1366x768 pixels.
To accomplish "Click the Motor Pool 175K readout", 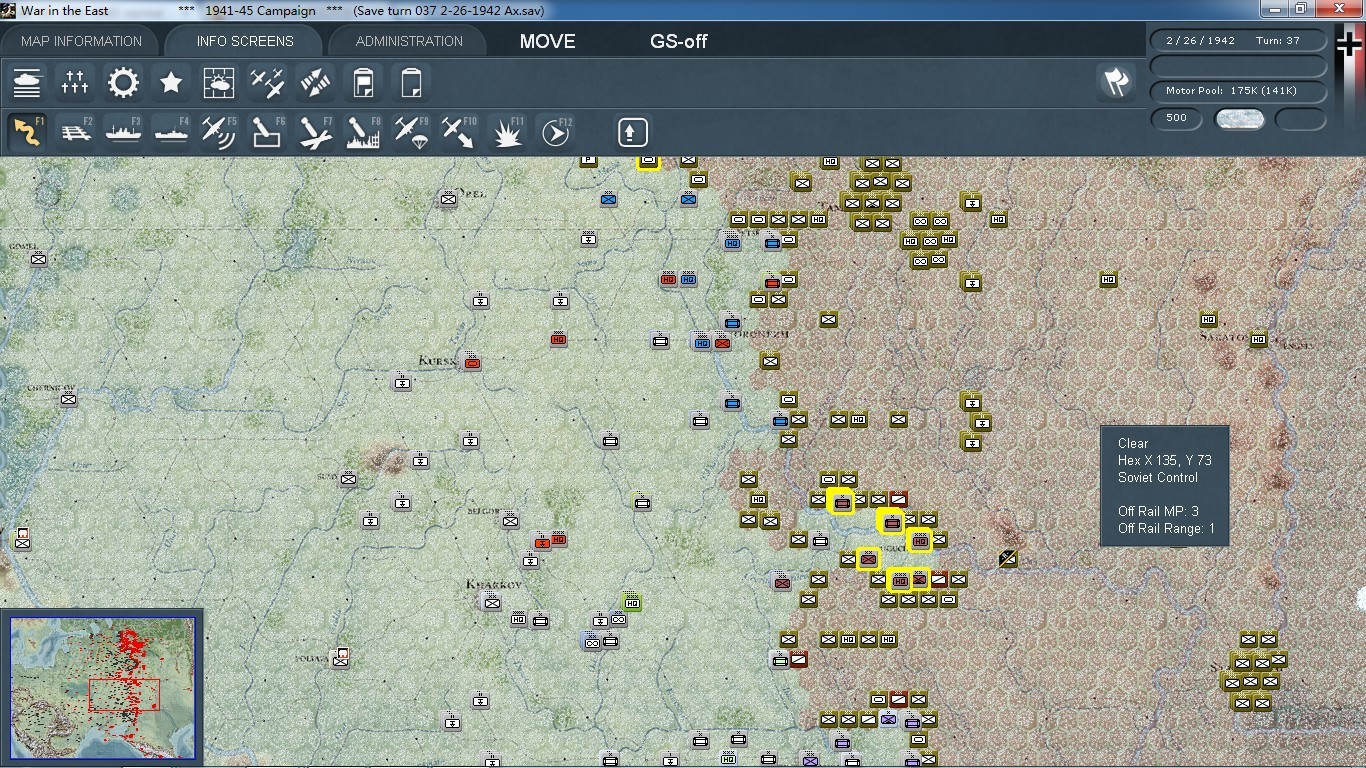I will point(1238,91).
